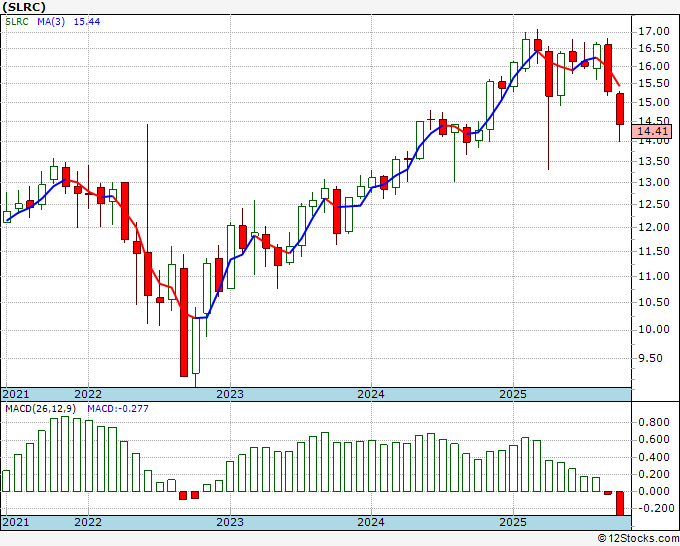Click the 11.00 price axis label

653,277
